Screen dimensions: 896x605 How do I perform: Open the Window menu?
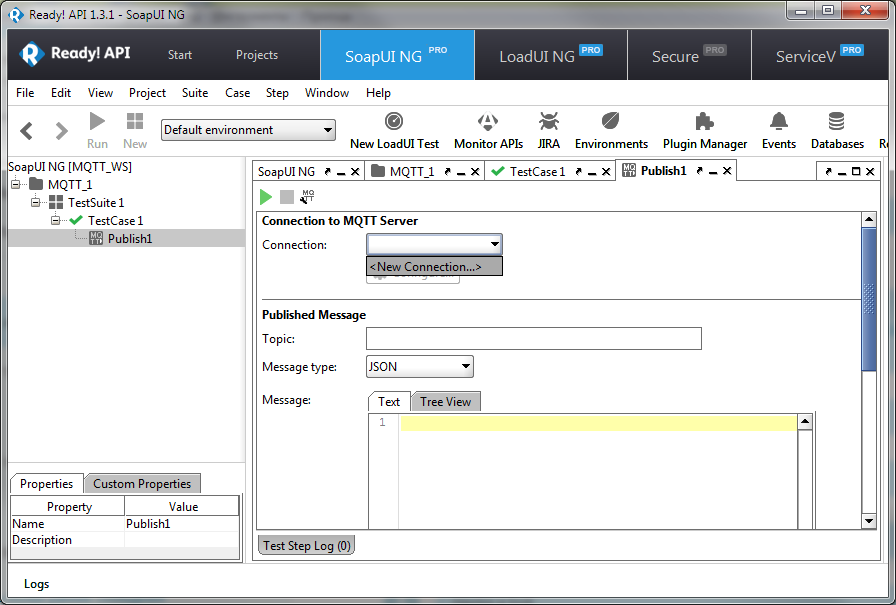[327, 93]
